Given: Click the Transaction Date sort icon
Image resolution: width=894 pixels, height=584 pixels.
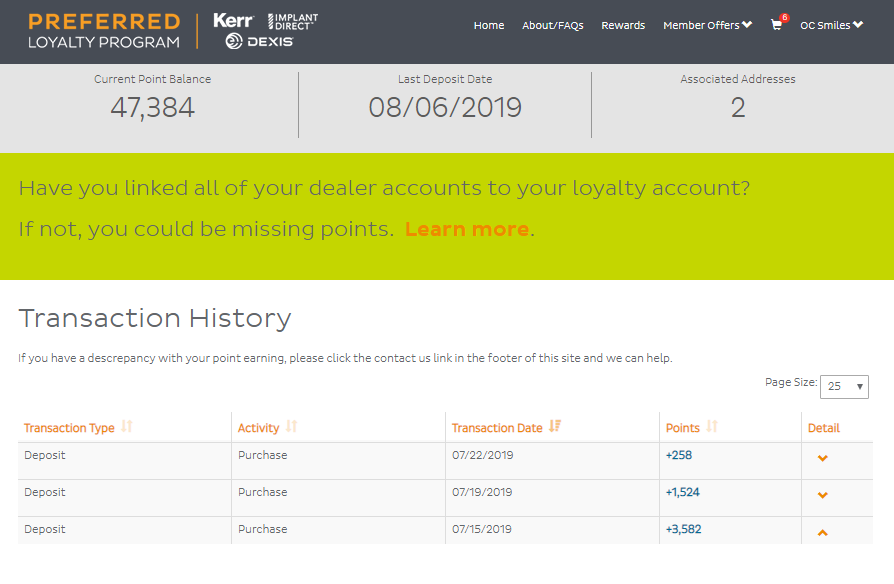Looking at the screenshot, I should [x=555, y=427].
